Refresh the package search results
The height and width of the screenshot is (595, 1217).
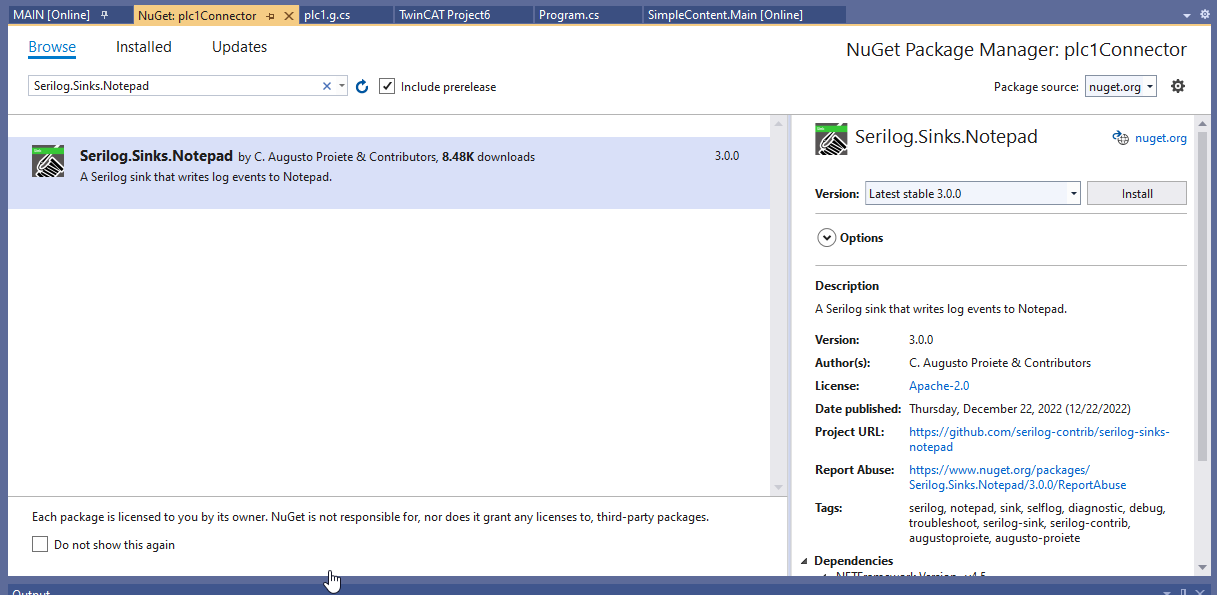coord(362,87)
